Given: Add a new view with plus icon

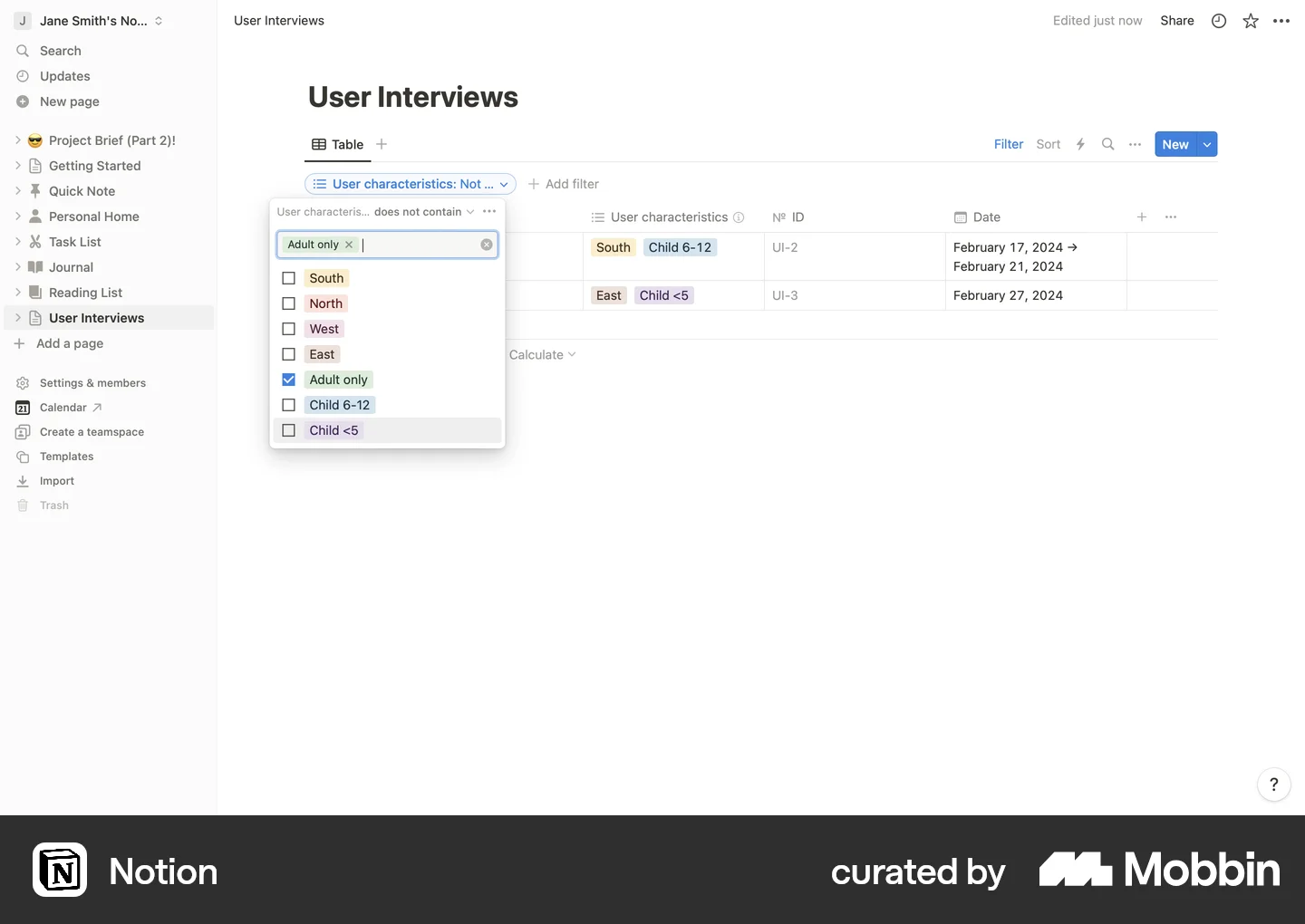Looking at the screenshot, I should pyautogui.click(x=382, y=144).
